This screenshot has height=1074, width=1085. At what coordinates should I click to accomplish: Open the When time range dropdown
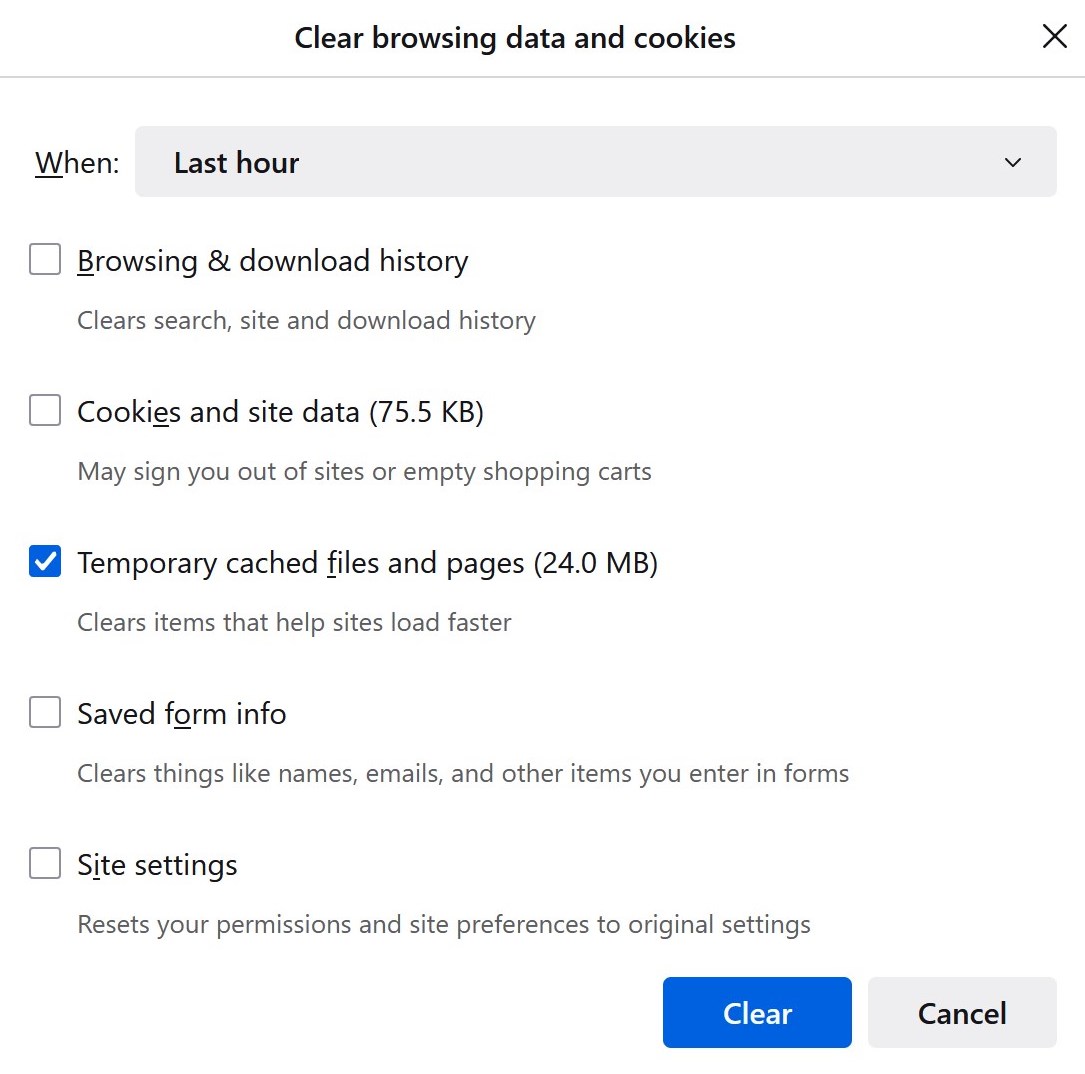point(595,162)
